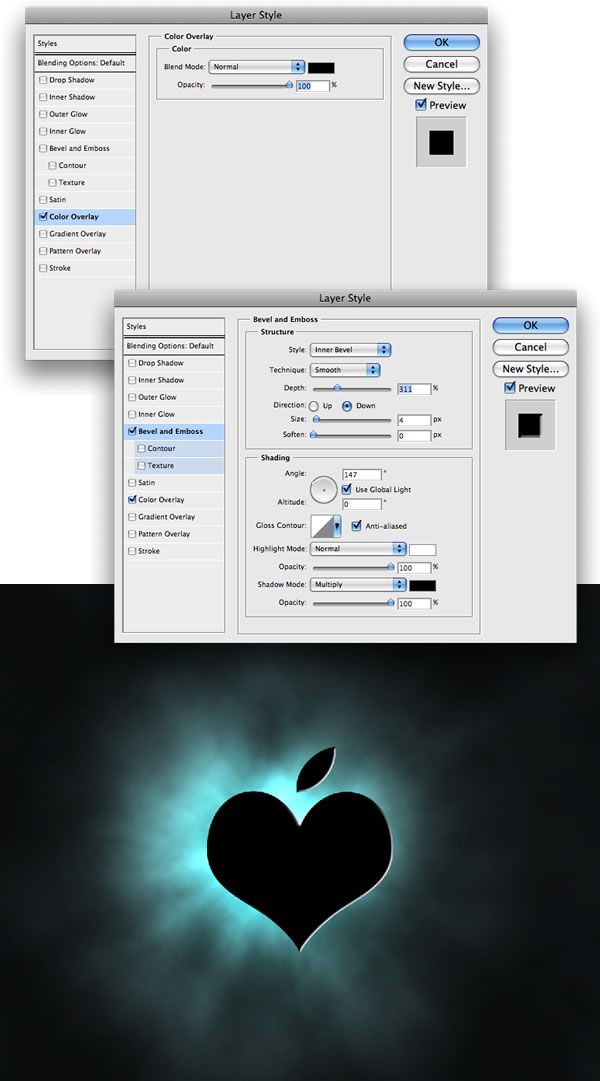Click Cancel in the Bevel and Emboss dialog
This screenshot has height=1081, width=600.
point(530,347)
